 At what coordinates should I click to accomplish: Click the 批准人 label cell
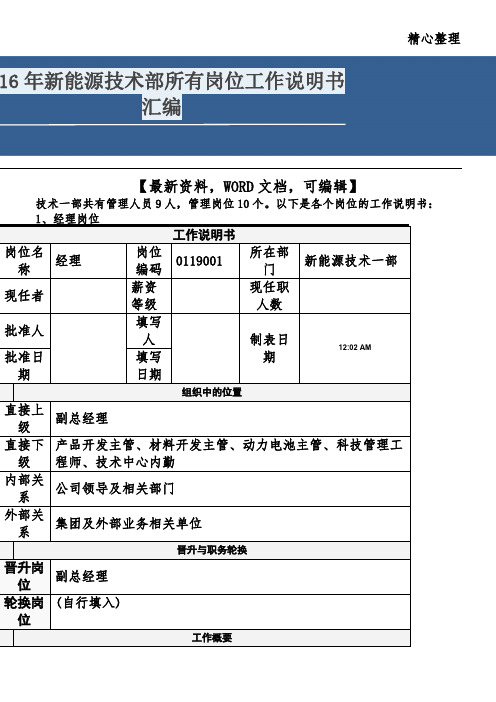click(25, 331)
